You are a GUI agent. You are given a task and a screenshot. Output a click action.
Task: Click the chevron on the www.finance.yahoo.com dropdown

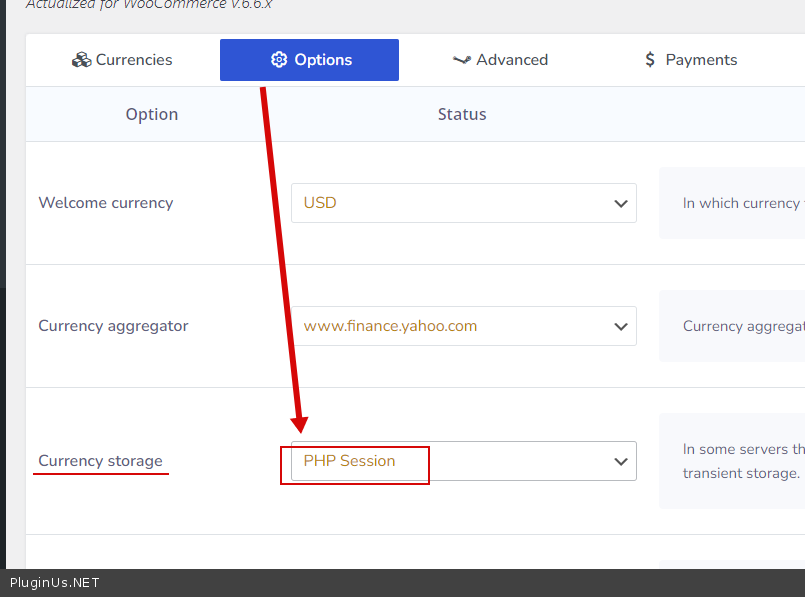coord(620,326)
